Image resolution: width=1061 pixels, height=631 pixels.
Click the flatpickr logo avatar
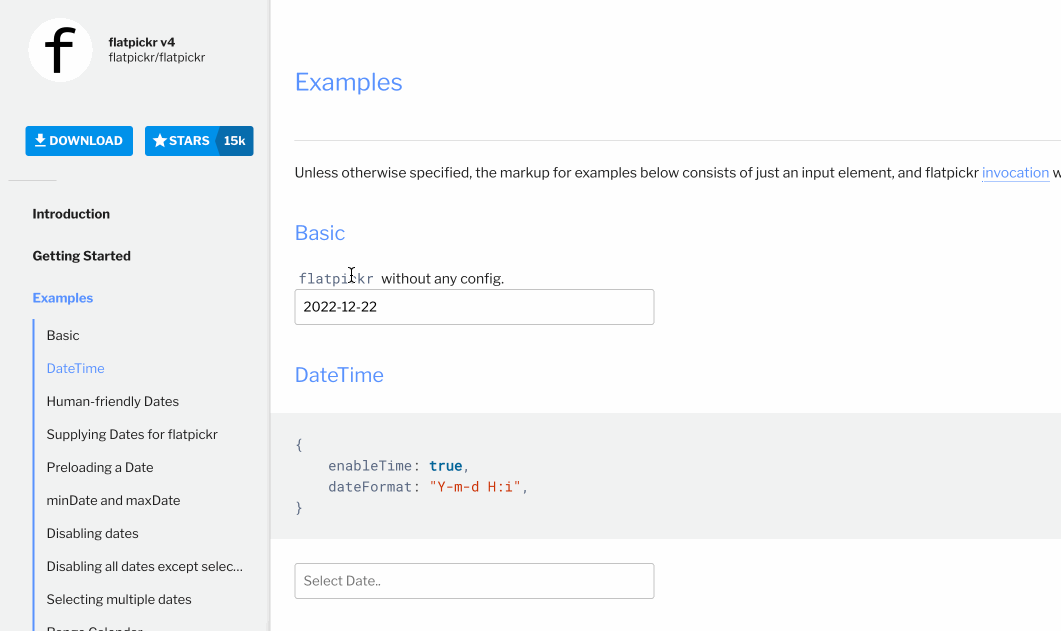pyautogui.click(x=60, y=50)
